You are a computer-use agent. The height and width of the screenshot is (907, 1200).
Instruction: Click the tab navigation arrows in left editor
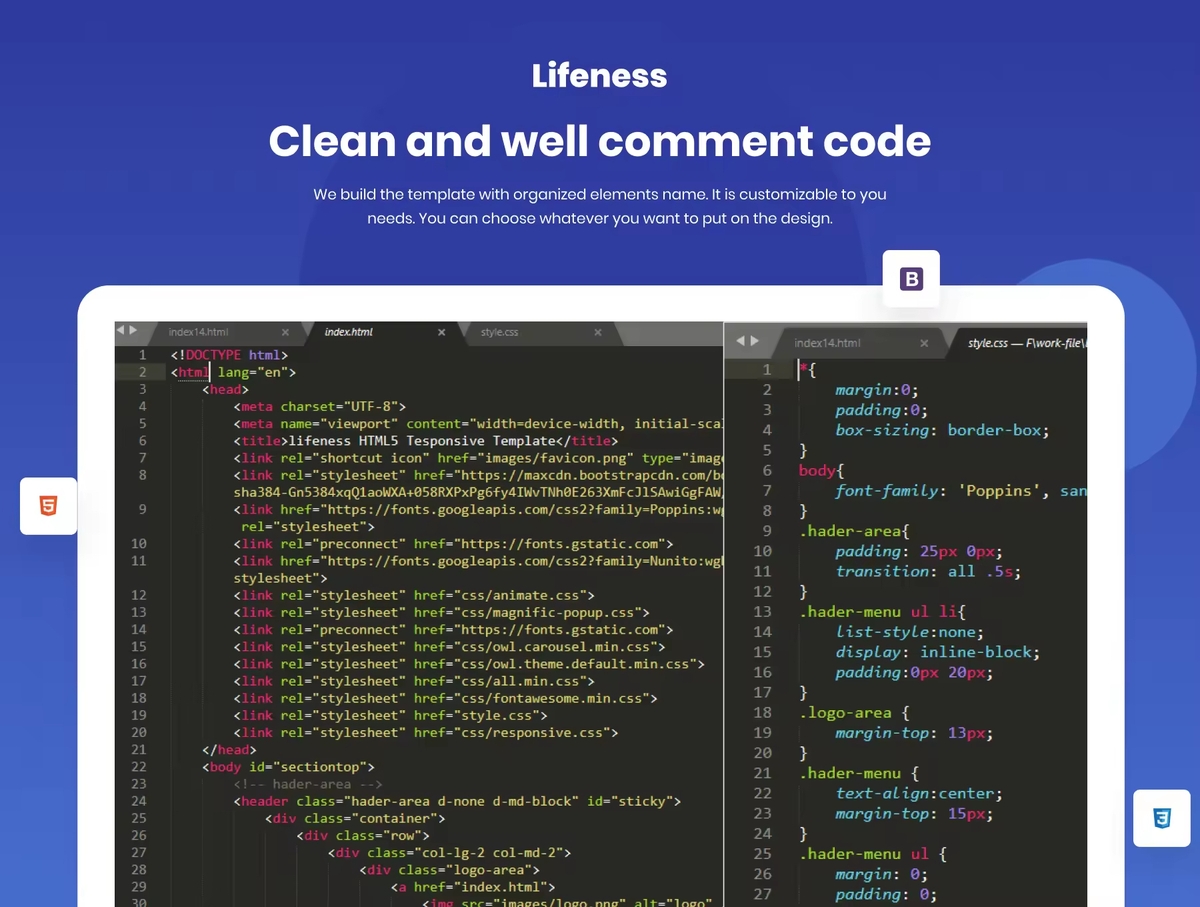pyautogui.click(x=127, y=330)
